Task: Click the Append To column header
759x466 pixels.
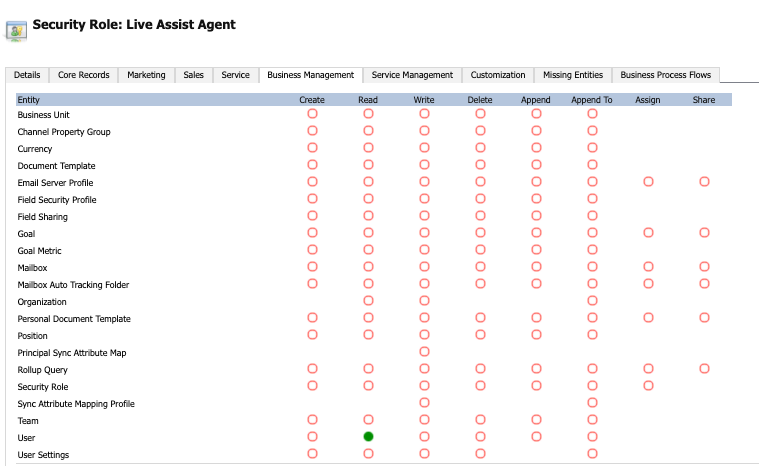Action: coord(592,100)
